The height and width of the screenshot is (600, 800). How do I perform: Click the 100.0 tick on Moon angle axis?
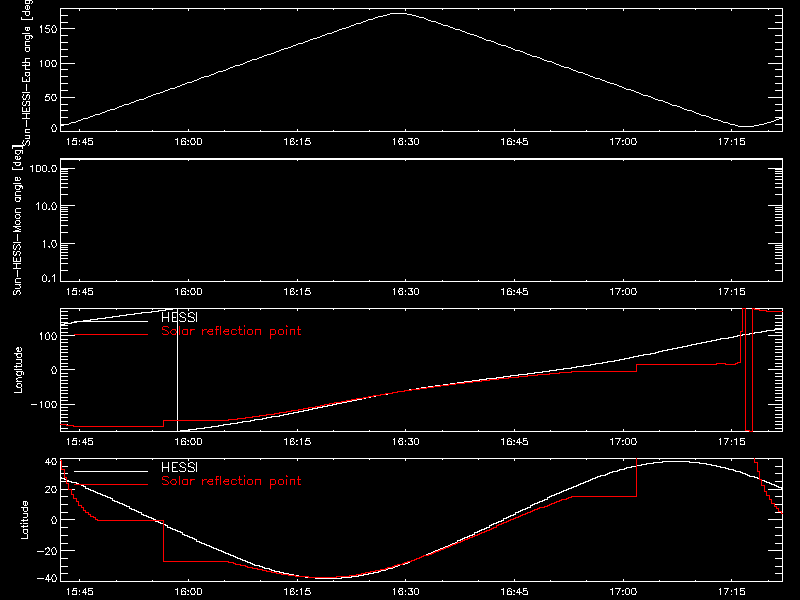pos(43,169)
